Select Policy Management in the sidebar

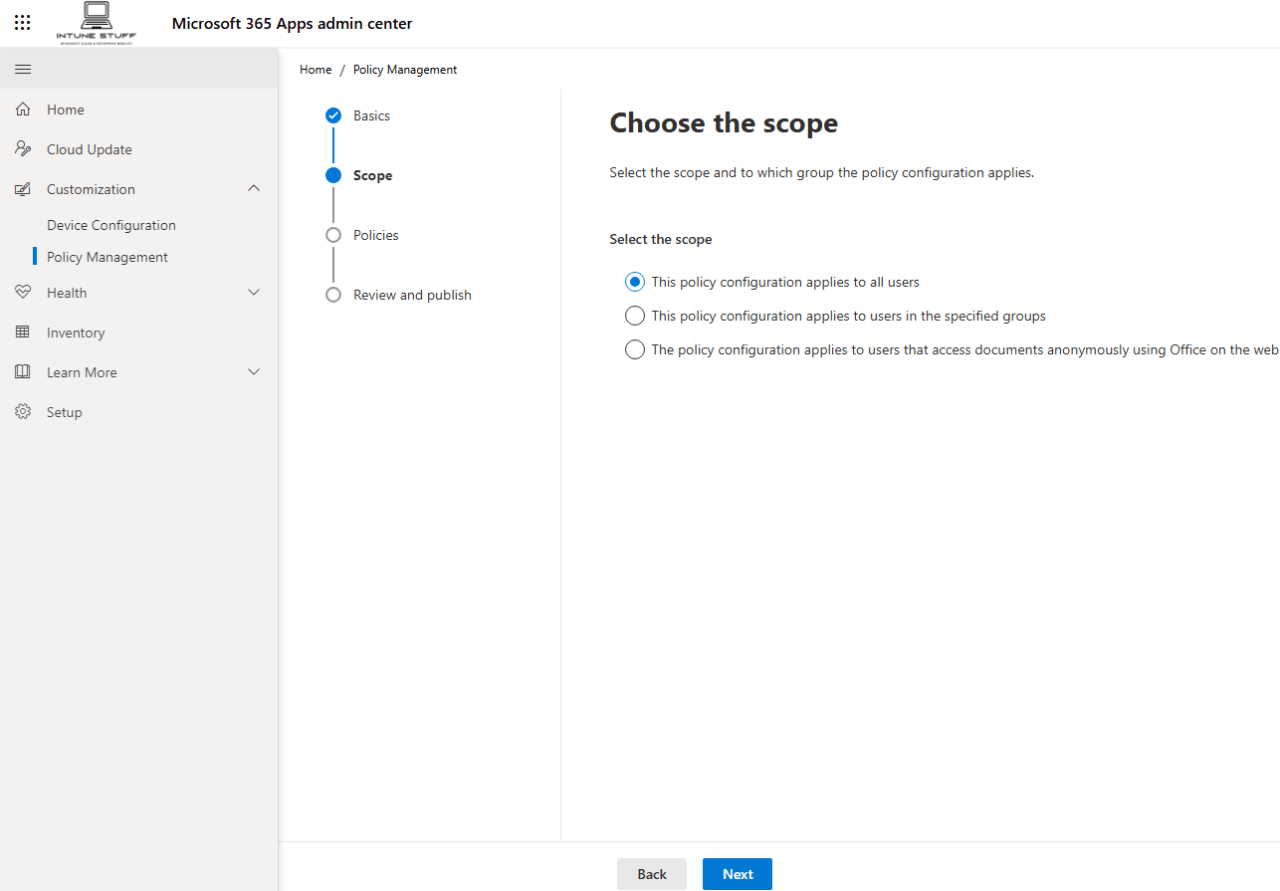(106, 256)
